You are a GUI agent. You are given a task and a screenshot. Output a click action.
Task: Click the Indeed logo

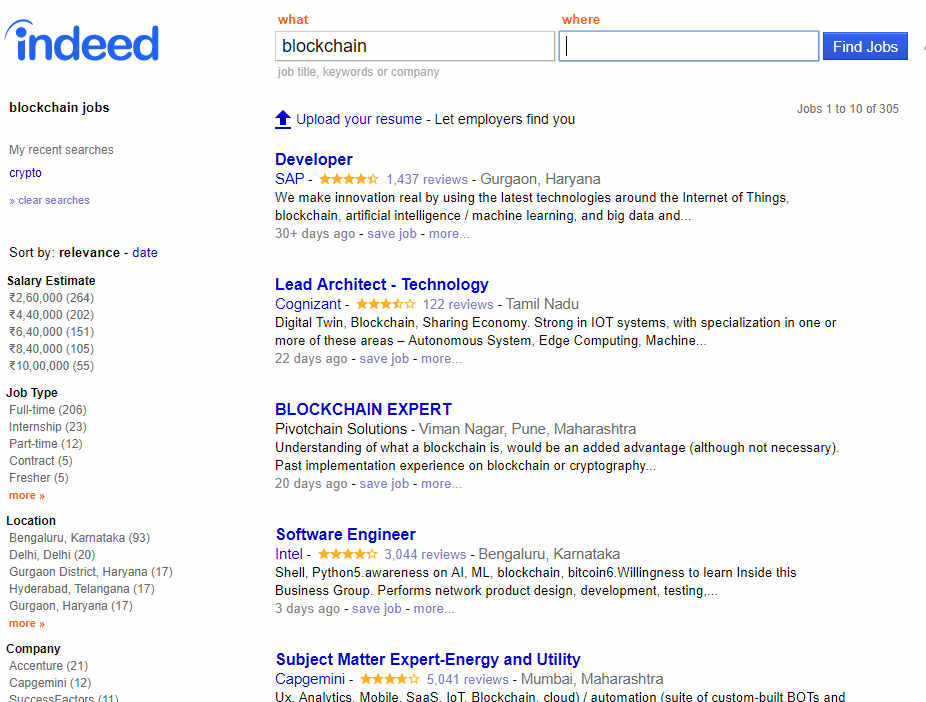pos(82,41)
